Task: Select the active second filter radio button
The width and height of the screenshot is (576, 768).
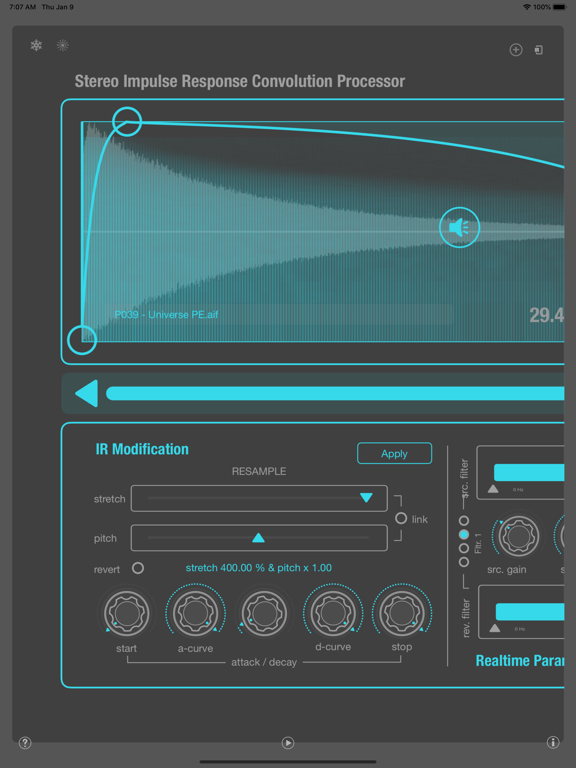Action: 464,534
